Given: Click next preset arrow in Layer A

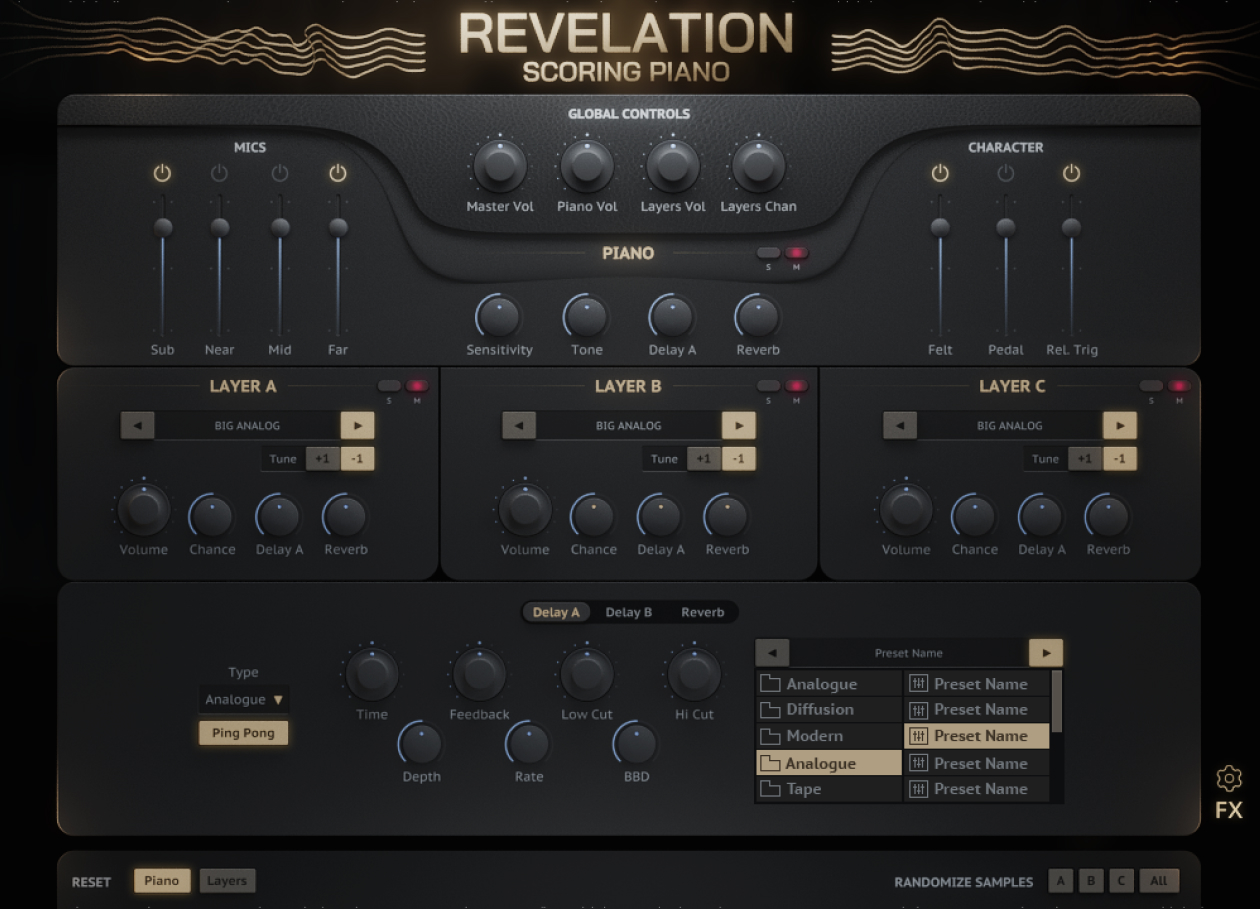Looking at the screenshot, I should point(357,425).
